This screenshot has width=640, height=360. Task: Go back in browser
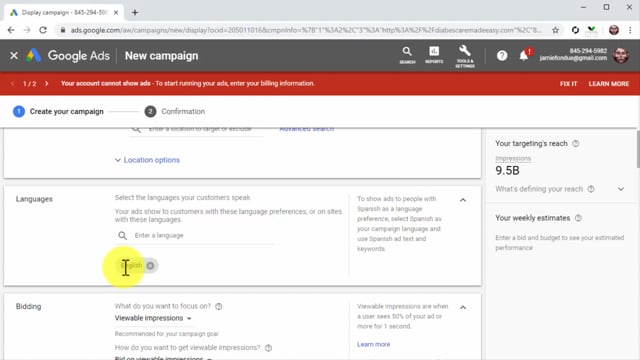pyautogui.click(x=11, y=30)
